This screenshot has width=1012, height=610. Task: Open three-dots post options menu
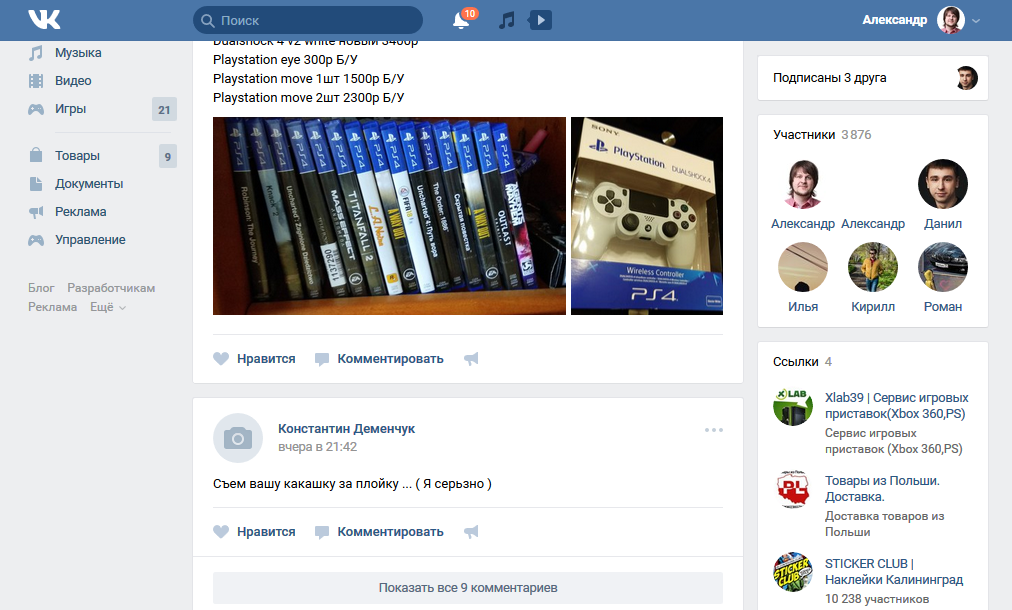(x=713, y=430)
